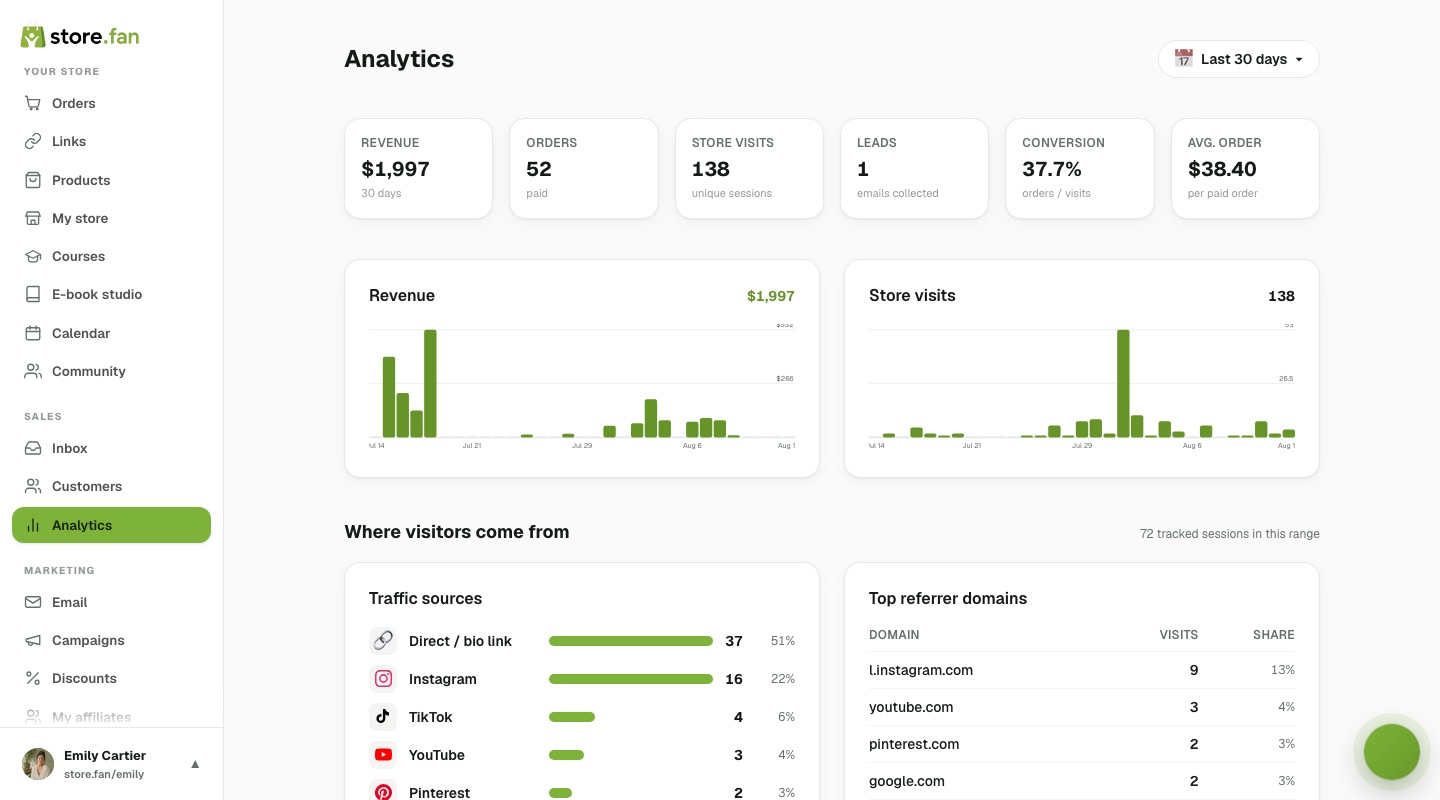Go to the Products section
The image size is (1440, 800).
coord(111,180)
